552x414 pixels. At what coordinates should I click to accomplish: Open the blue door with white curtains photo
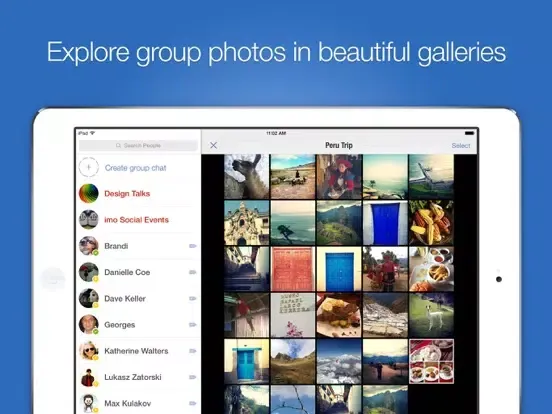(385, 223)
